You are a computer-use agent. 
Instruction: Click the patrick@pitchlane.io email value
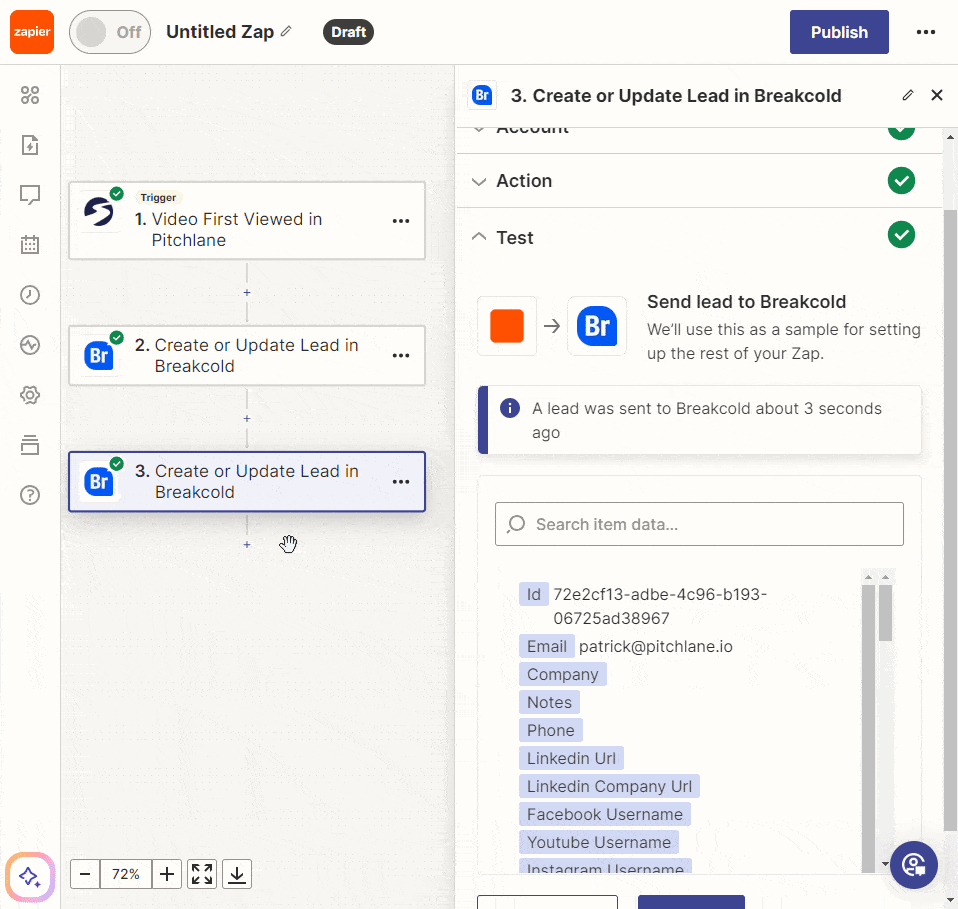coord(656,646)
